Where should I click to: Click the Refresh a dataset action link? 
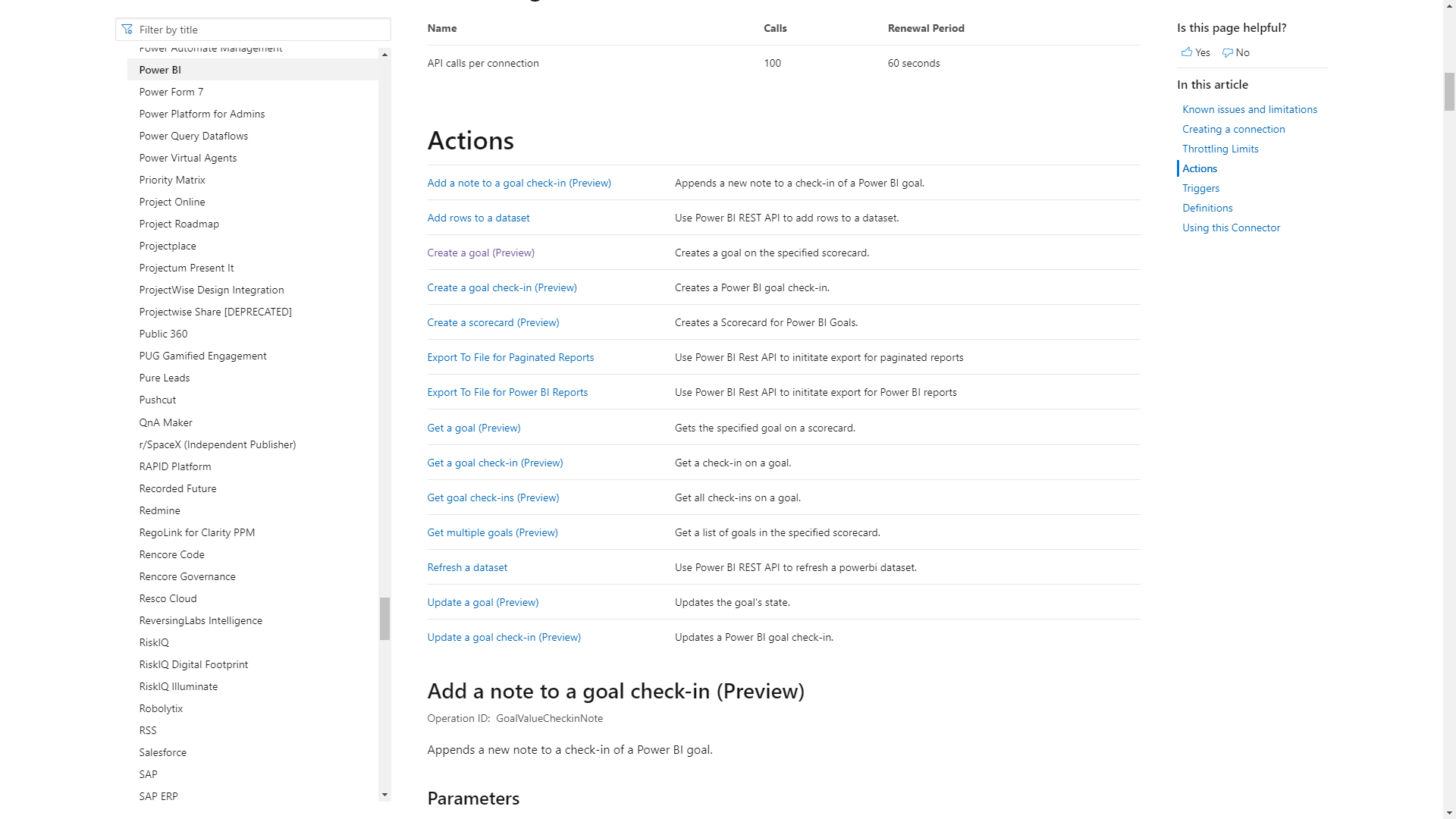click(x=467, y=567)
